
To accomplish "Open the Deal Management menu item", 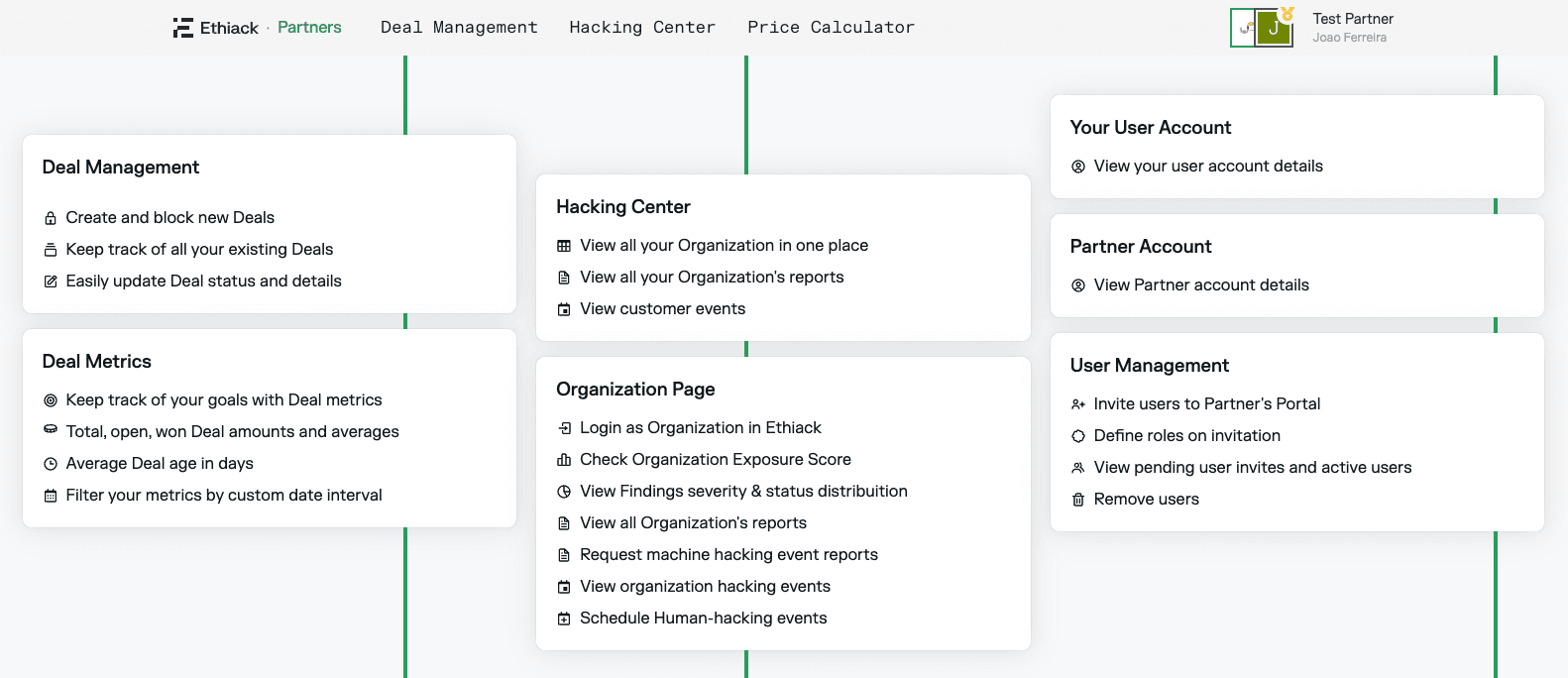I will click(x=459, y=28).
